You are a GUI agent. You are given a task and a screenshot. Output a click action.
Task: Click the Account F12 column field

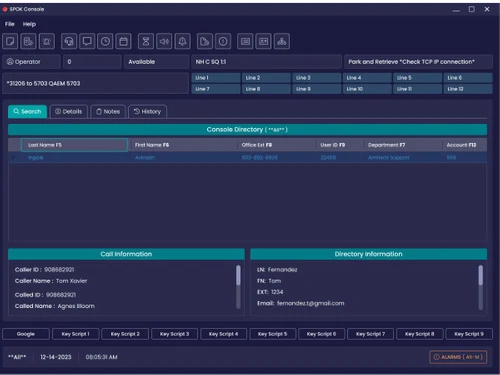pos(465,145)
